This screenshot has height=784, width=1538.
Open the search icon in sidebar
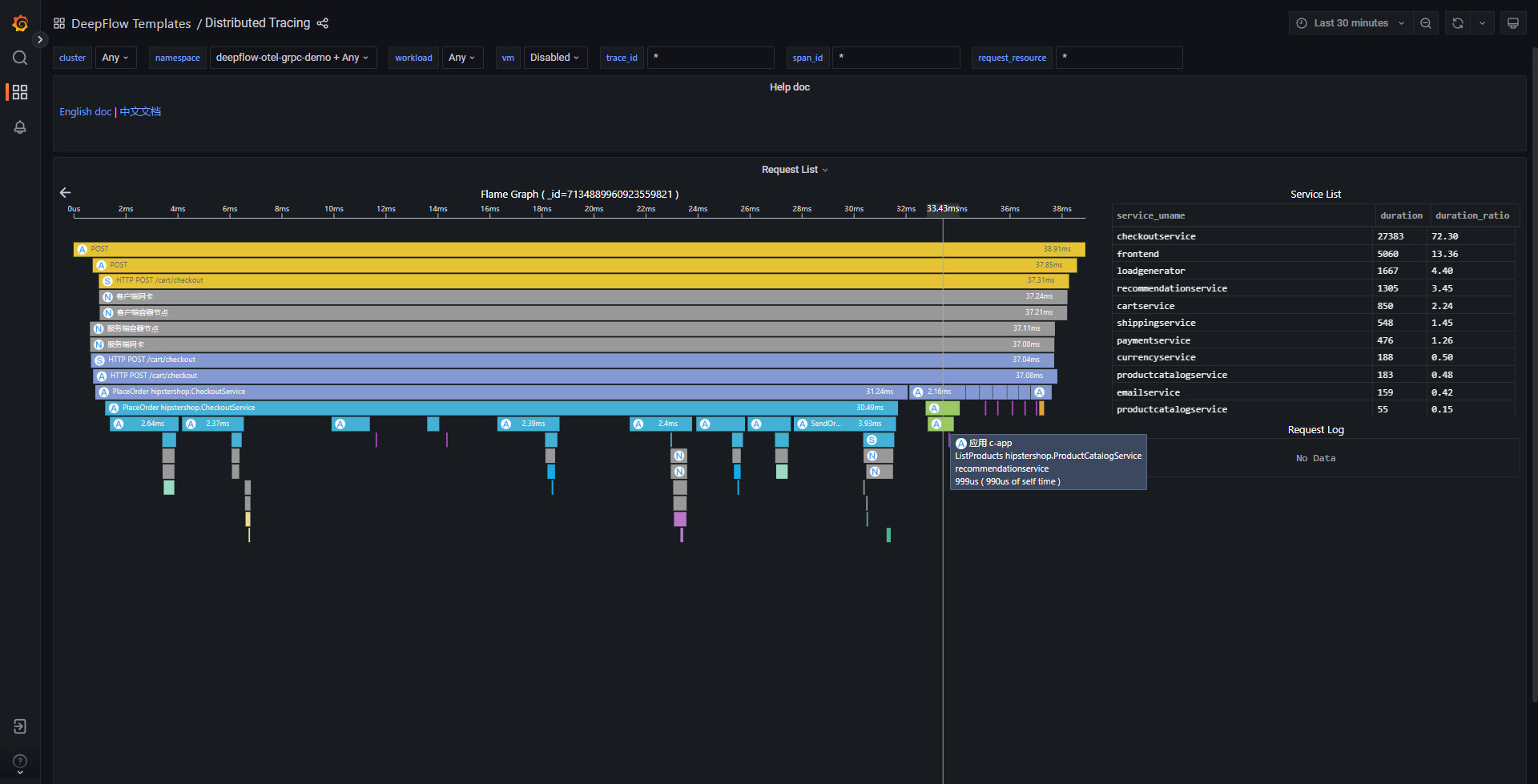(x=20, y=58)
